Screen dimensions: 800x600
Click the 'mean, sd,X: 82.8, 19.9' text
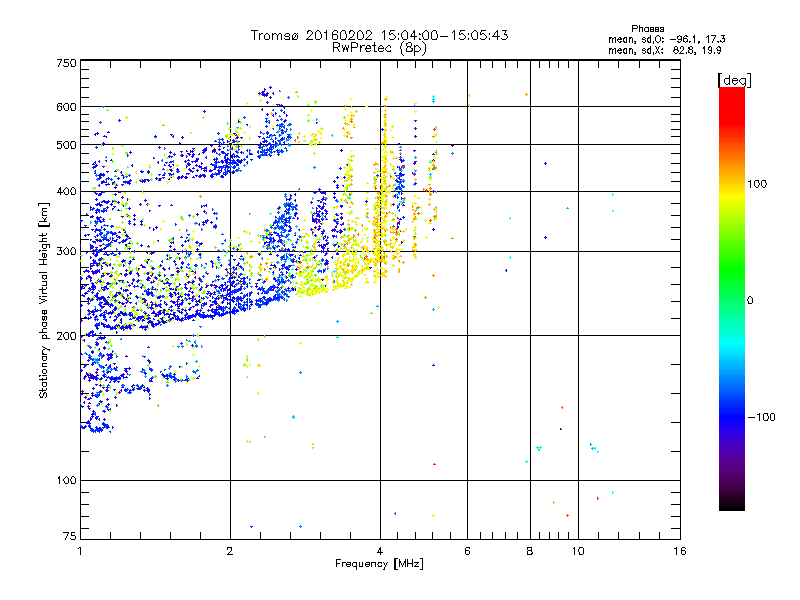(x=664, y=50)
